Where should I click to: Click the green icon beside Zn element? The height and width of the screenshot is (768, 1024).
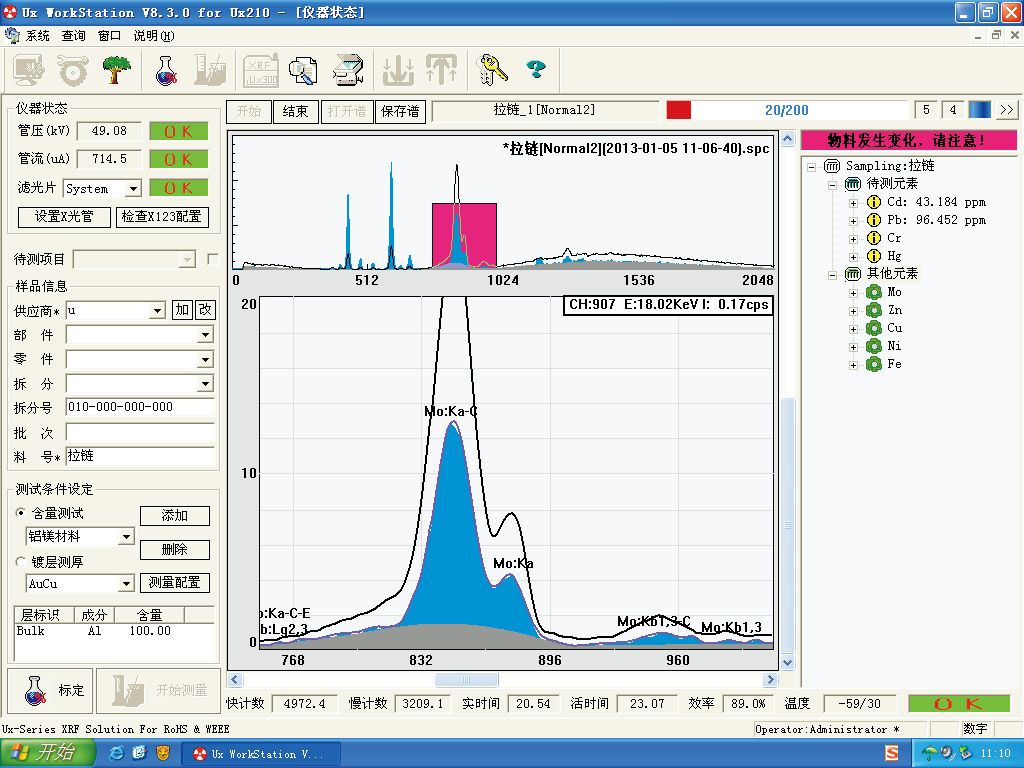[874, 310]
